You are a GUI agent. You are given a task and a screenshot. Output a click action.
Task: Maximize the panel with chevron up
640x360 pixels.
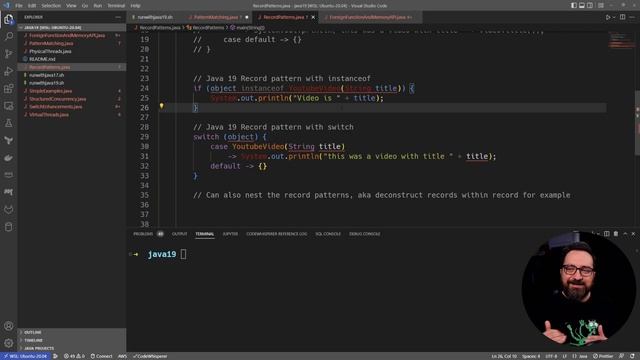click(625, 234)
